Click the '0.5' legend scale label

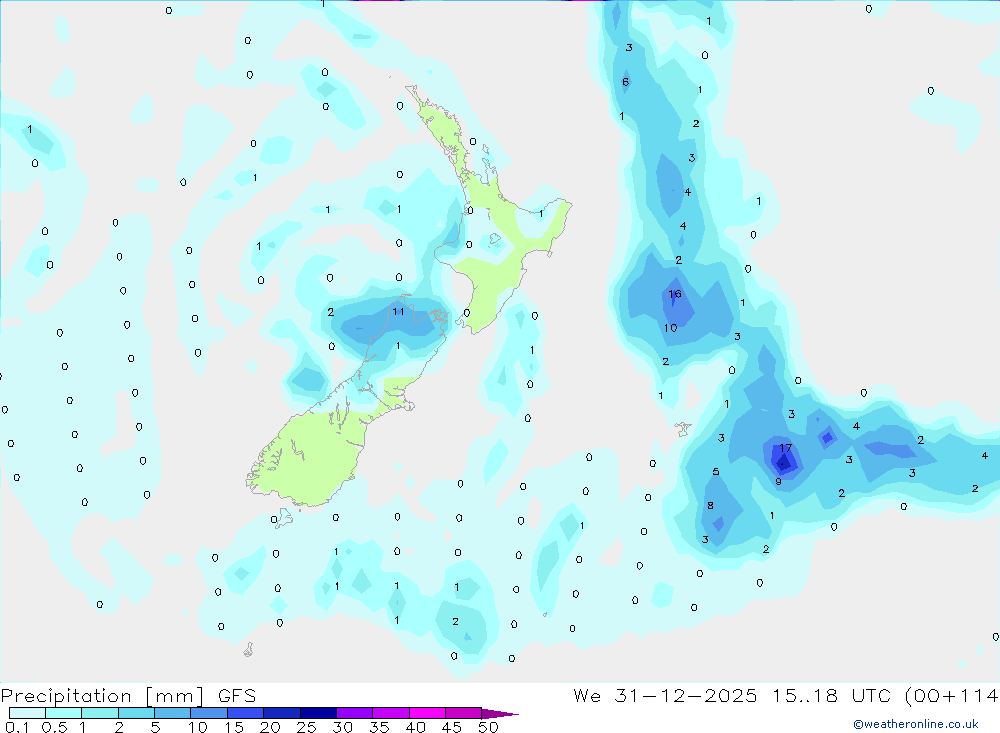[x=54, y=727]
